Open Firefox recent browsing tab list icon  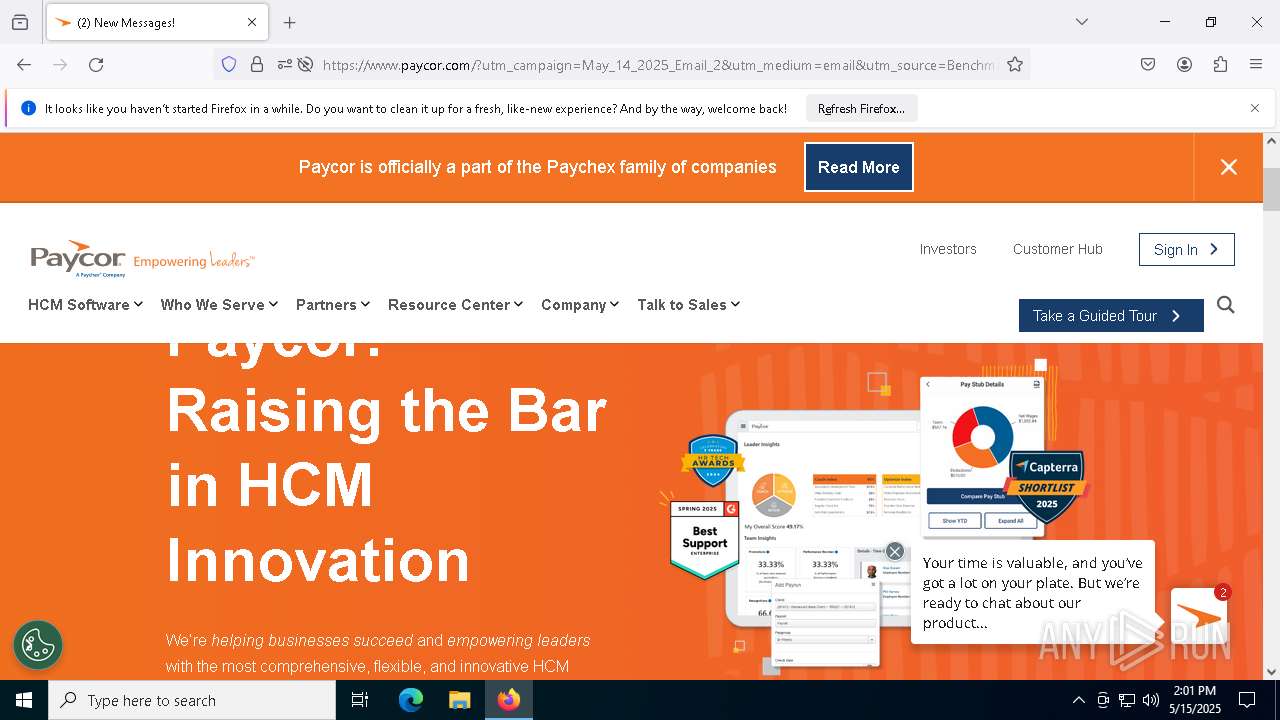coord(20,22)
